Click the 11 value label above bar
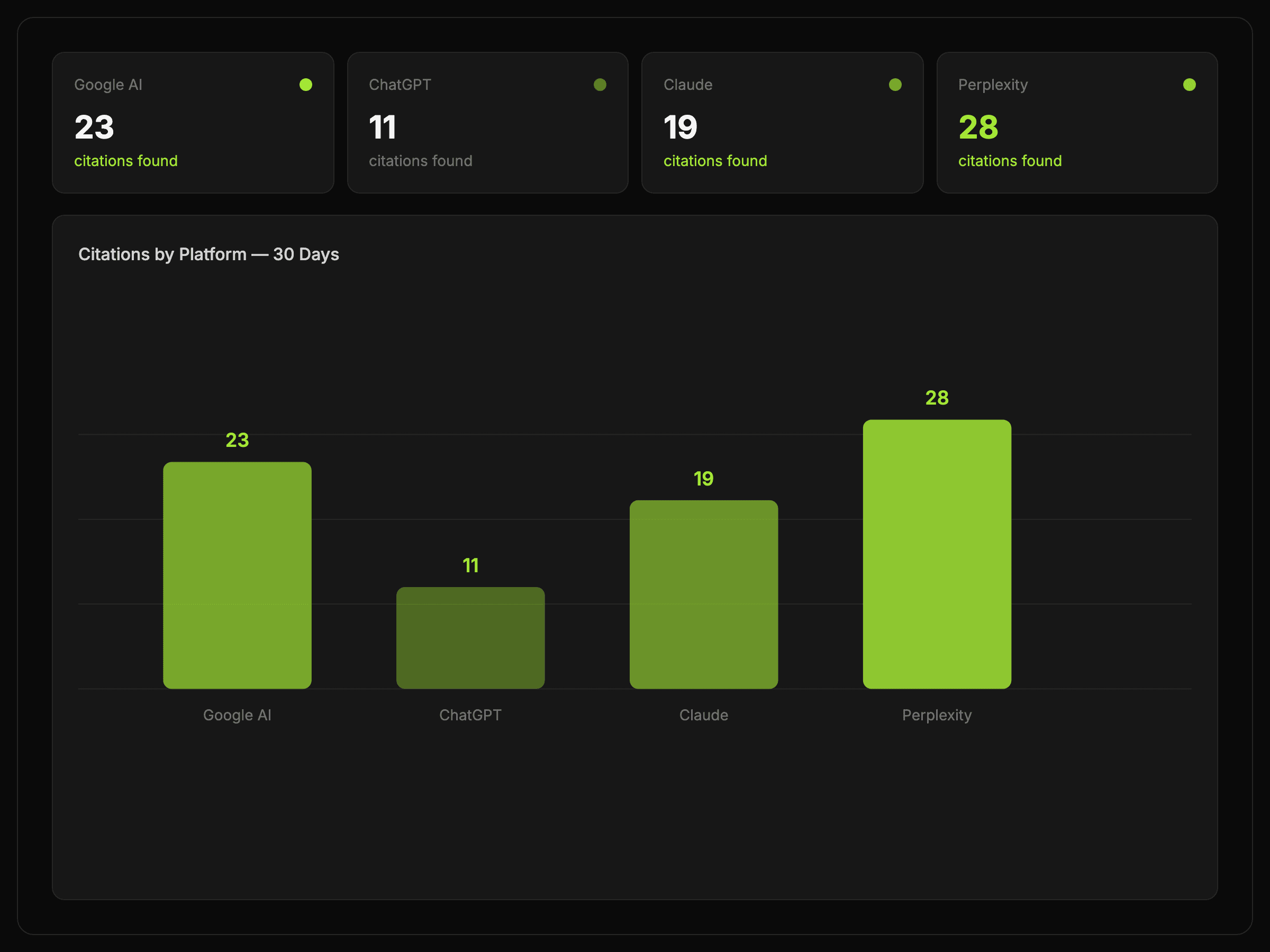 470,566
